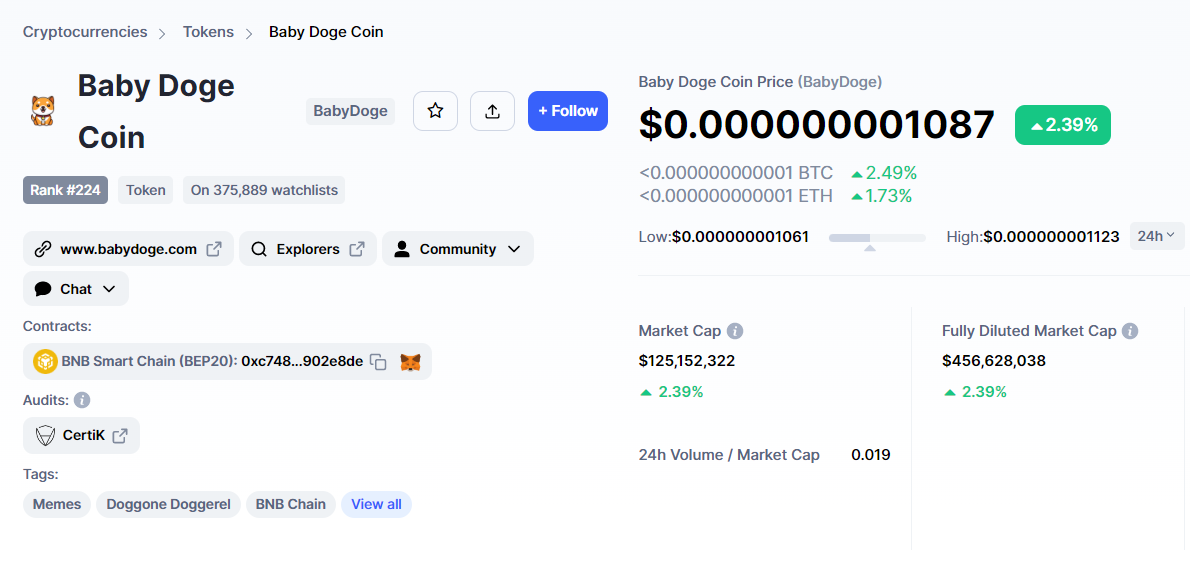Click the + Follow button

pyautogui.click(x=568, y=111)
